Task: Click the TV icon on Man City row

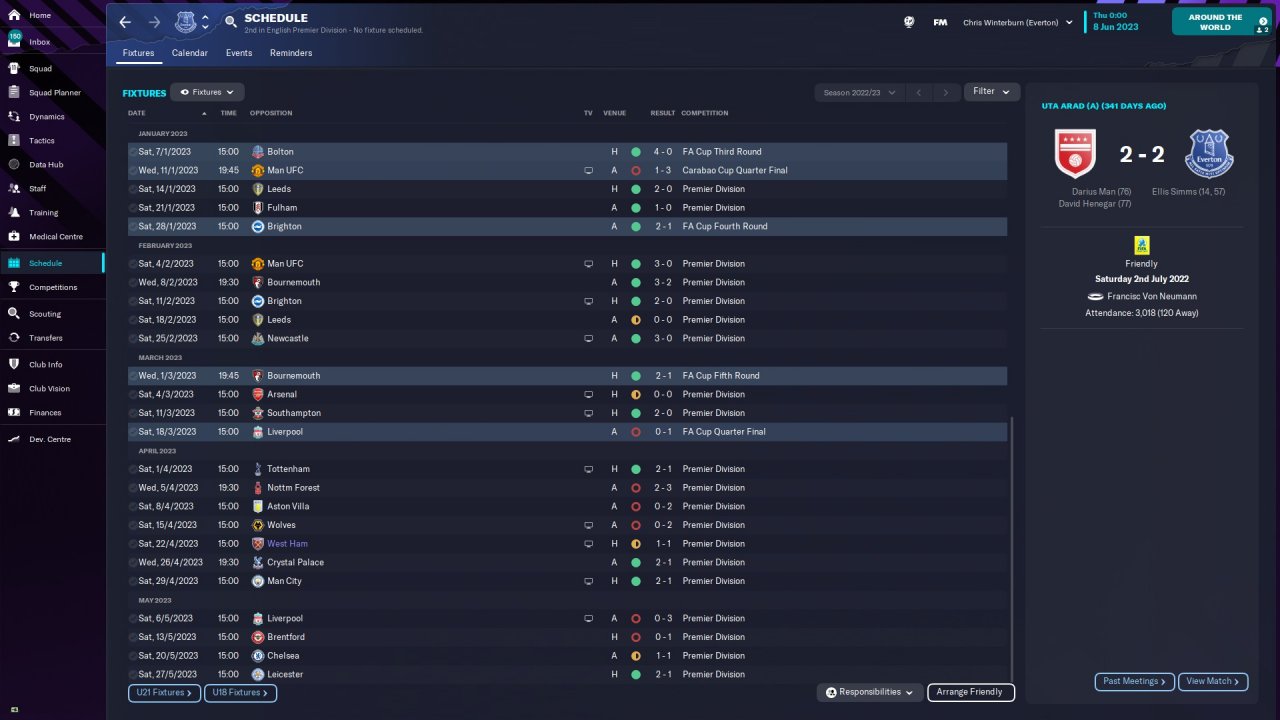Action: tap(589, 581)
